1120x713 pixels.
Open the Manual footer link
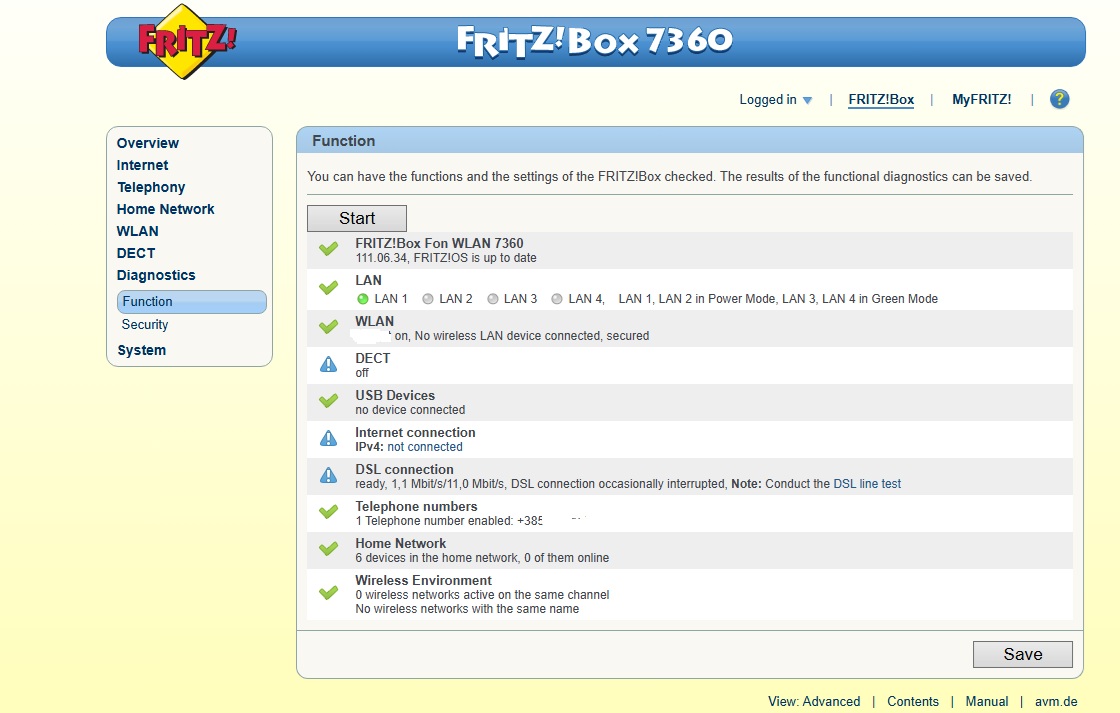pos(987,702)
